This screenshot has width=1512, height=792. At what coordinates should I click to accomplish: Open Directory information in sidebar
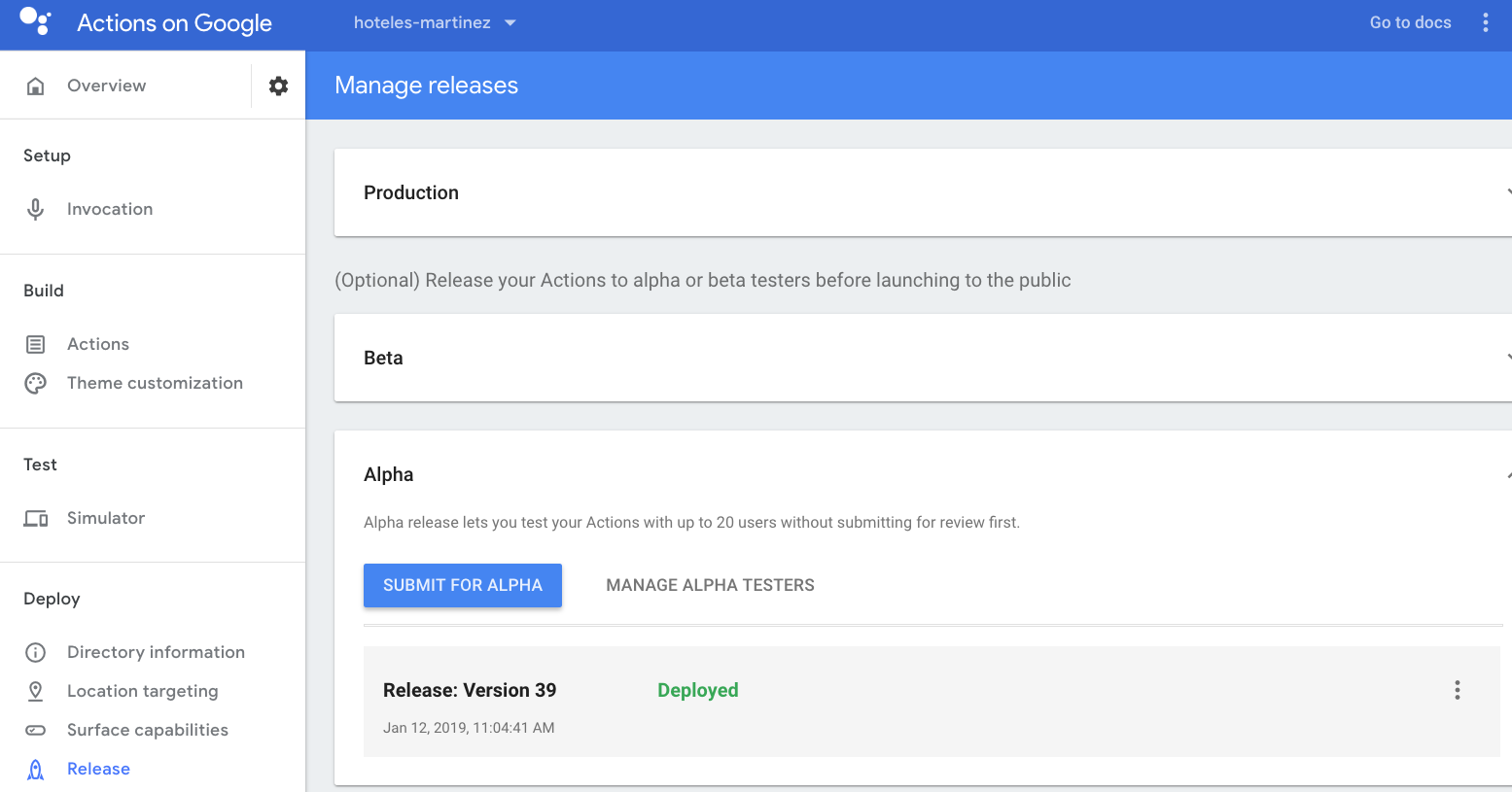(156, 652)
